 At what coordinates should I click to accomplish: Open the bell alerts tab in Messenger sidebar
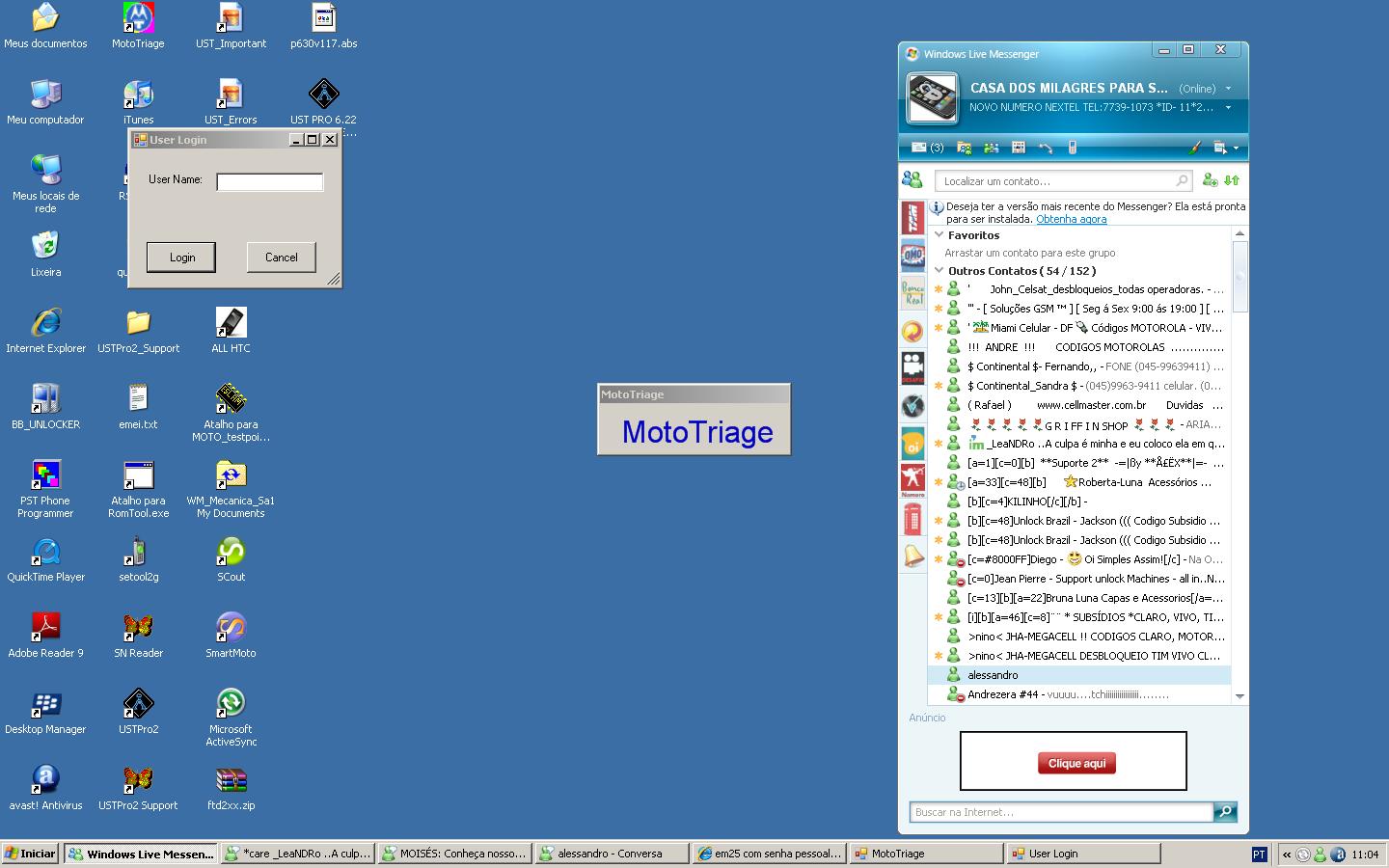(912, 556)
